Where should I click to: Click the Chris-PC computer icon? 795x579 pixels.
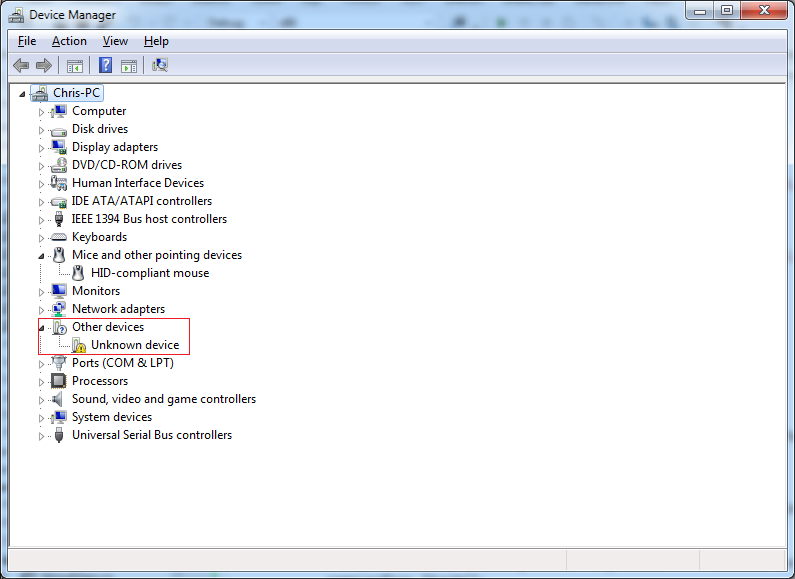[x=40, y=93]
